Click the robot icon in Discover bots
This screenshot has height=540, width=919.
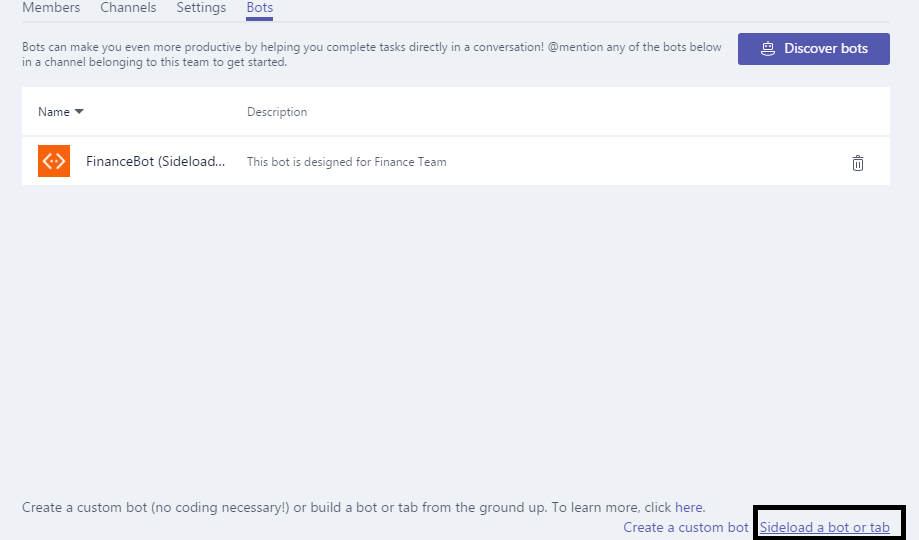point(768,49)
